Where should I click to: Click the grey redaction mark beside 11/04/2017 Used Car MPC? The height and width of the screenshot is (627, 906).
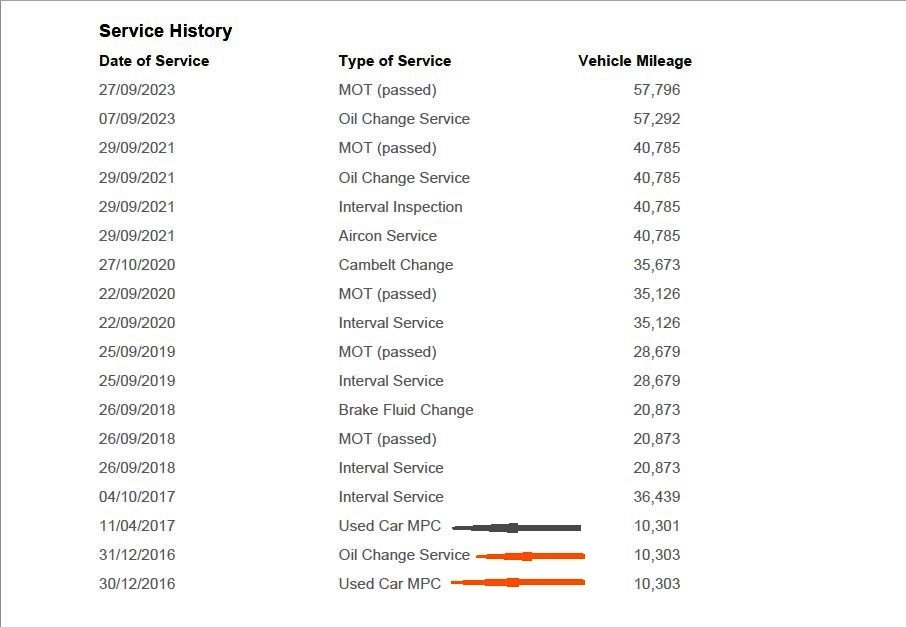(x=517, y=528)
